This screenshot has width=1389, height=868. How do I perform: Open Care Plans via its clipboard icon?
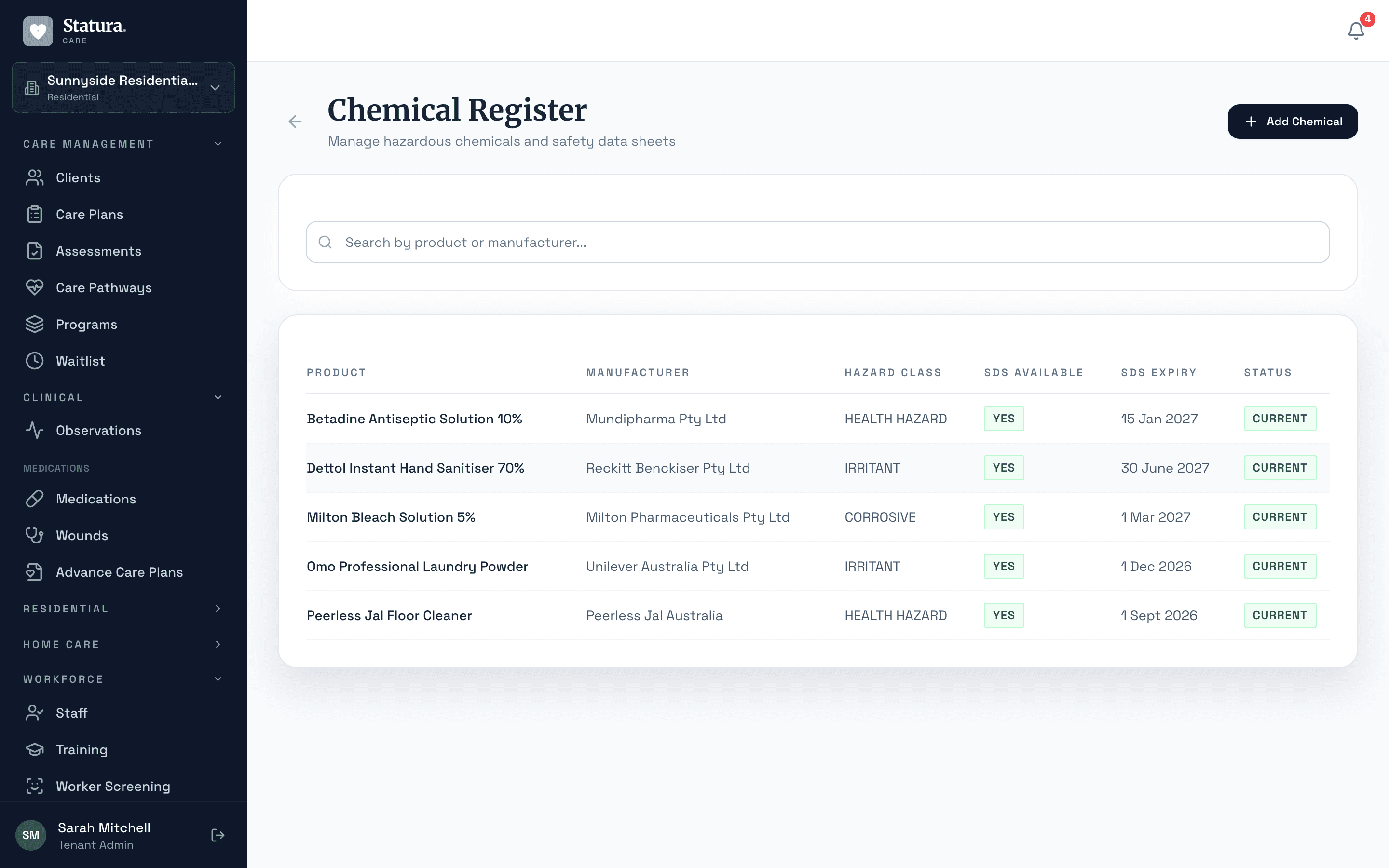(34, 214)
